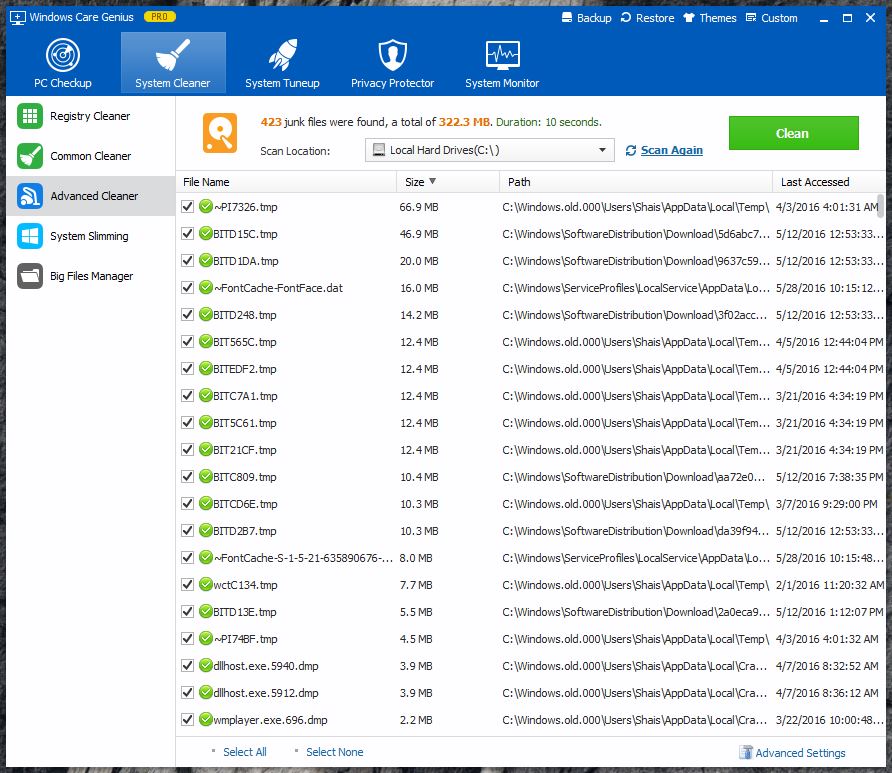Viewport: 892px width, 773px height.
Task: Click green status icon of BITD15C.tmp
Action: click(x=206, y=233)
